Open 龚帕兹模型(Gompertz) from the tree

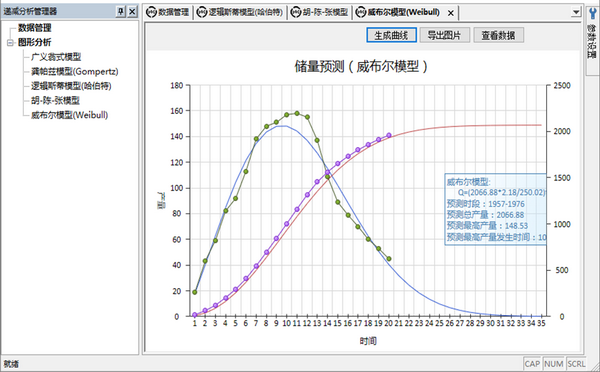75,72
